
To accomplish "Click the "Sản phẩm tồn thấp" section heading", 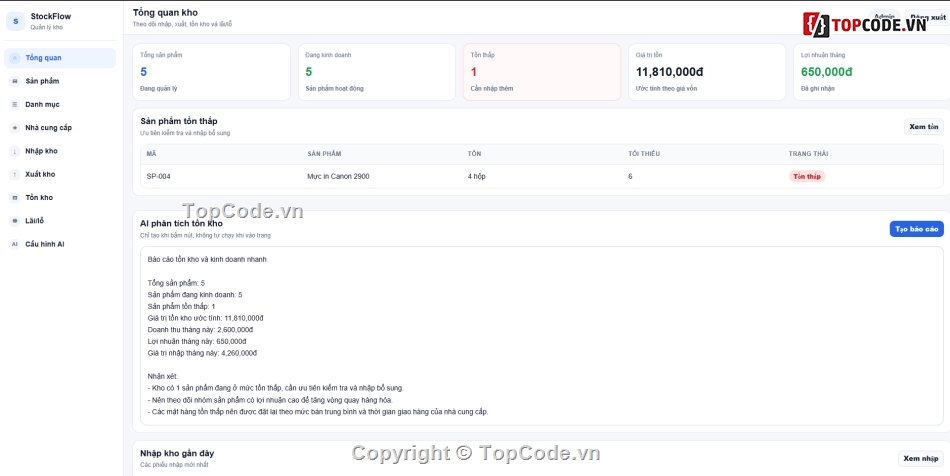I will pos(179,121).
